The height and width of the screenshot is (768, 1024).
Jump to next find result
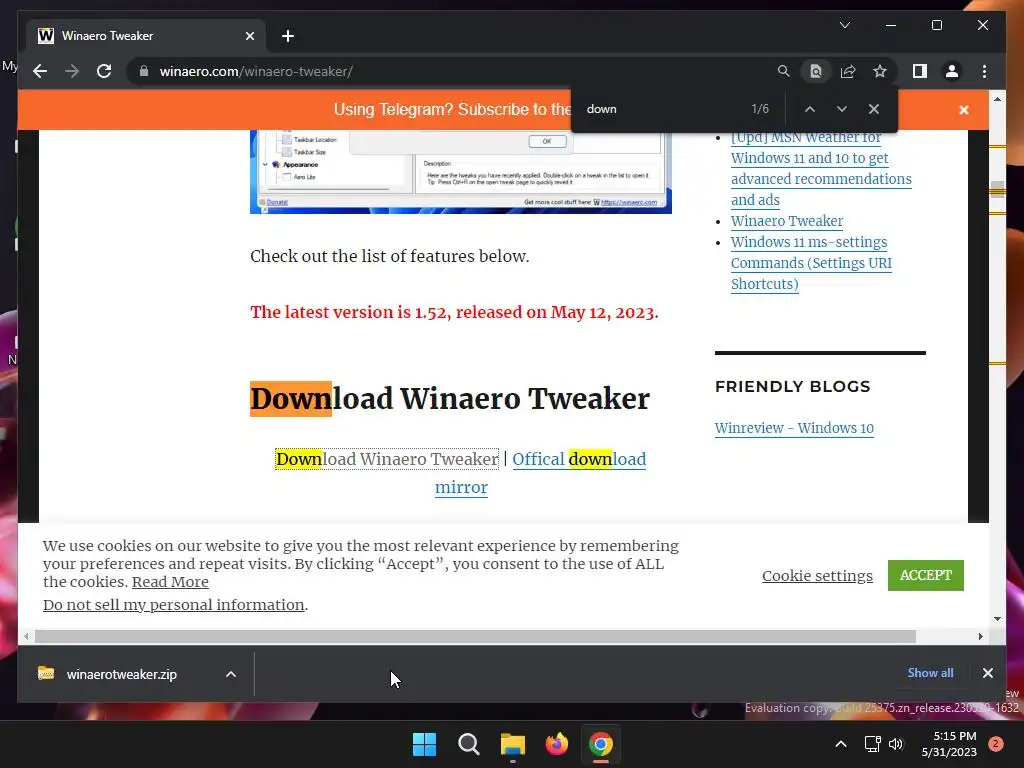click(x=842, y=109)
